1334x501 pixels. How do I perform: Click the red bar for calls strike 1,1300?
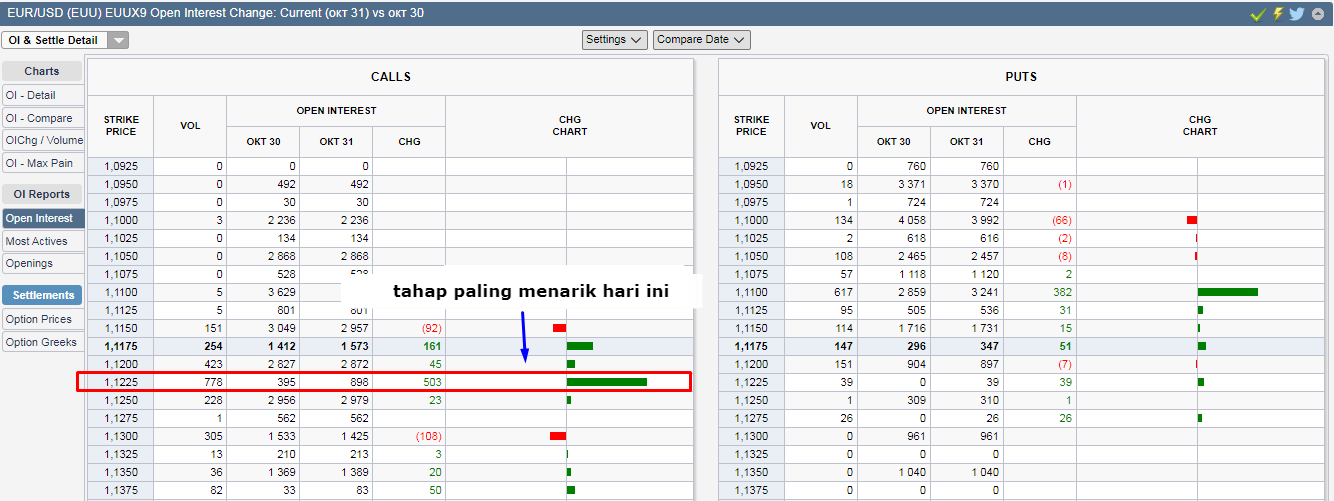(558, 435)
